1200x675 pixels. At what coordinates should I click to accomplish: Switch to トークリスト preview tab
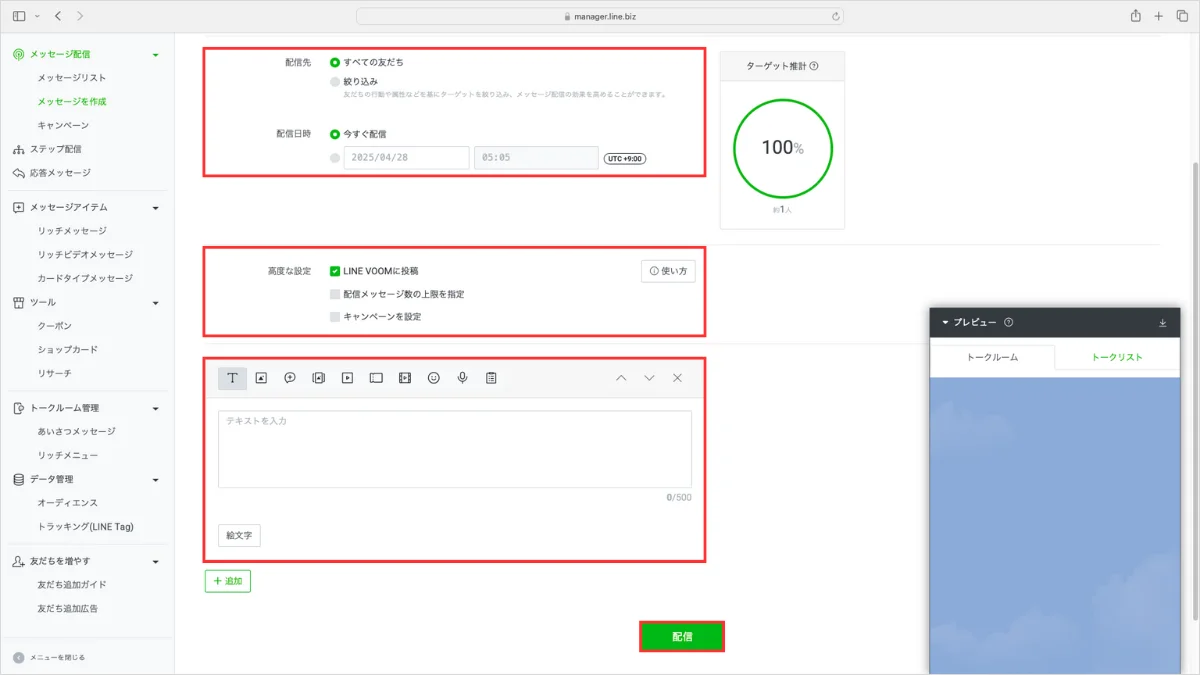tap(1117, 357)
